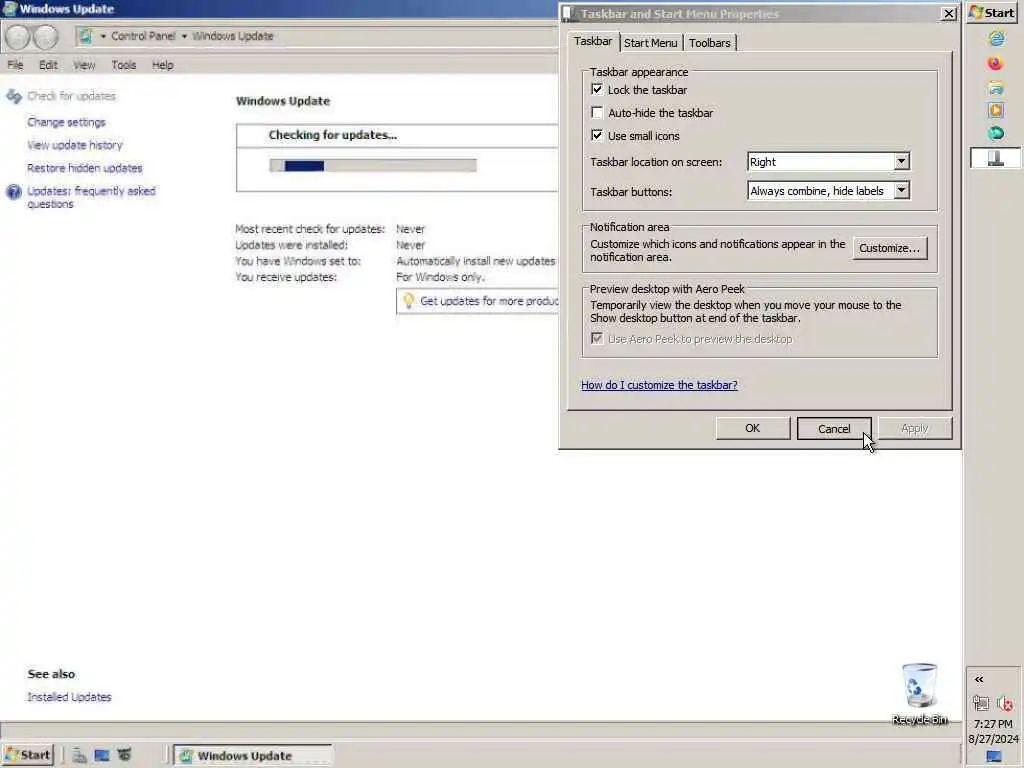The image size is (1024, 768).
Task: Open How do I customize the taskbar link
Action: (659, 385)
